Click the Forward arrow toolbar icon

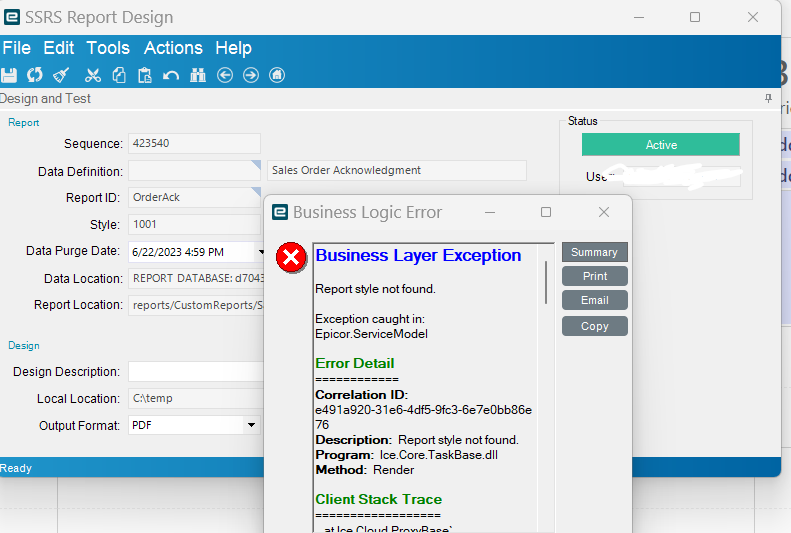251,76
